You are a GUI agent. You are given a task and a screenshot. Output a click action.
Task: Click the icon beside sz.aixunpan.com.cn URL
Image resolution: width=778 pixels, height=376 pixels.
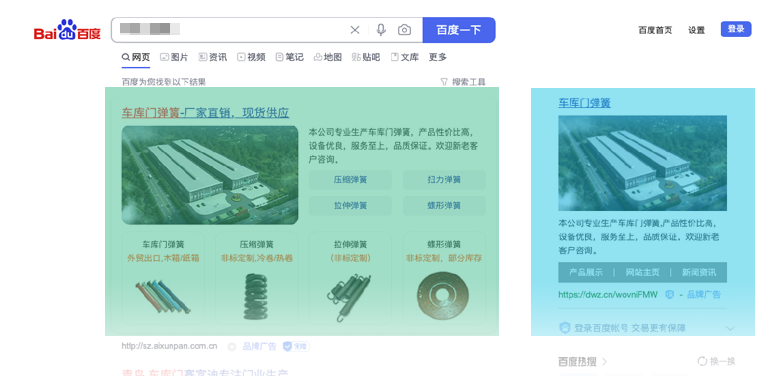[x=231, y=347]
